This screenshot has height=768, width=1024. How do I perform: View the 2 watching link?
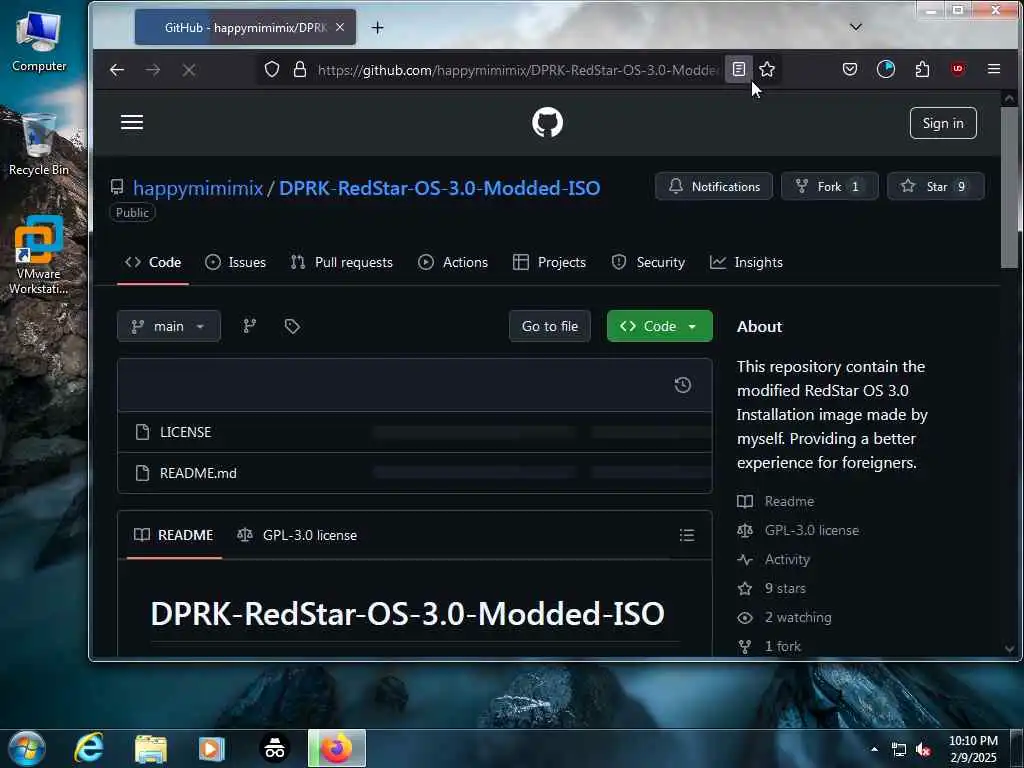click(x=798, y=617)
